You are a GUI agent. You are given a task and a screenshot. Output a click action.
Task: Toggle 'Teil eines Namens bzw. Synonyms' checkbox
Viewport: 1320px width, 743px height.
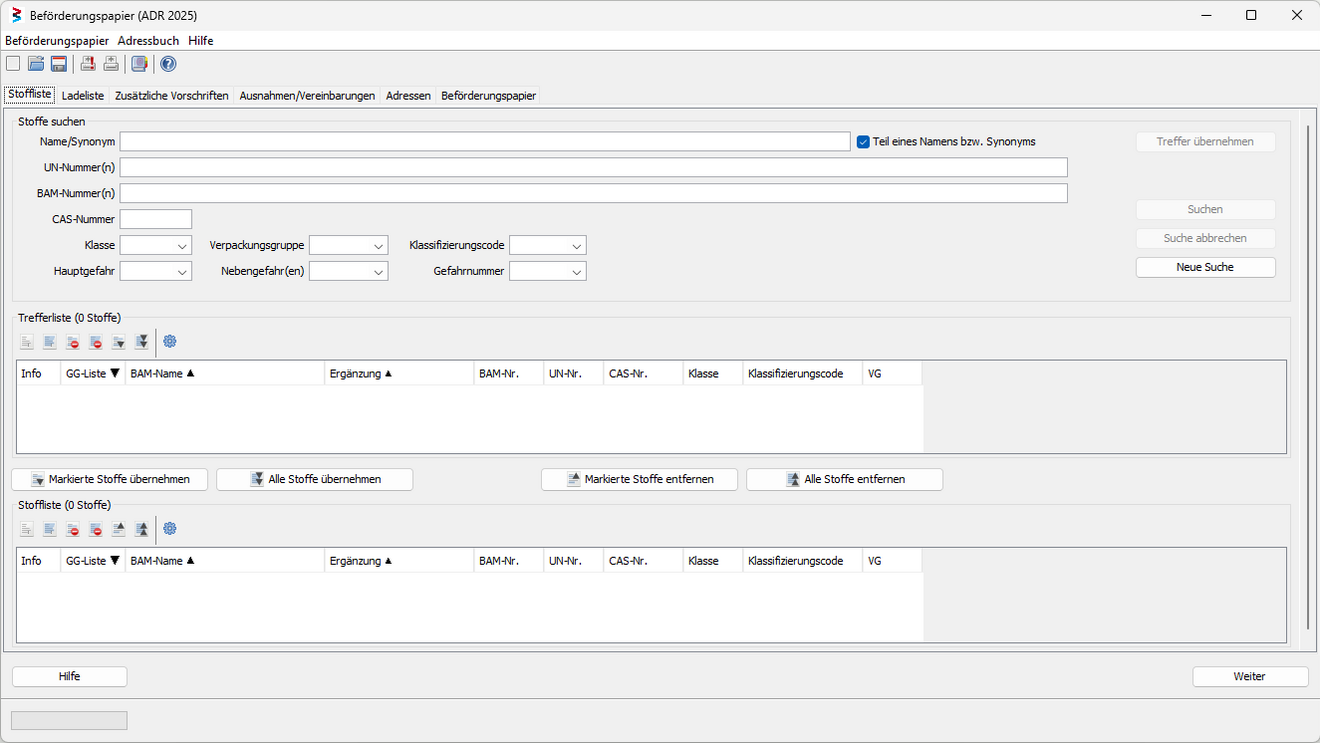tap(863, 142)
